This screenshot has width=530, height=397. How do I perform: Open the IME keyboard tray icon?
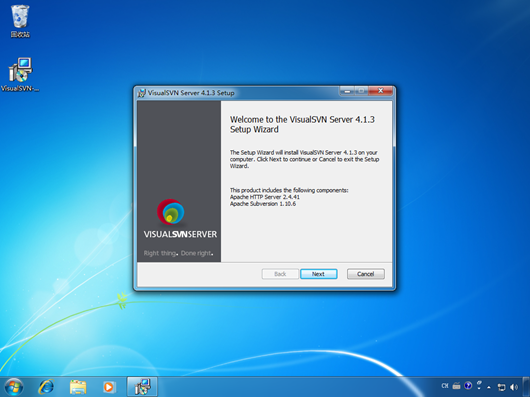click(456, 386)
